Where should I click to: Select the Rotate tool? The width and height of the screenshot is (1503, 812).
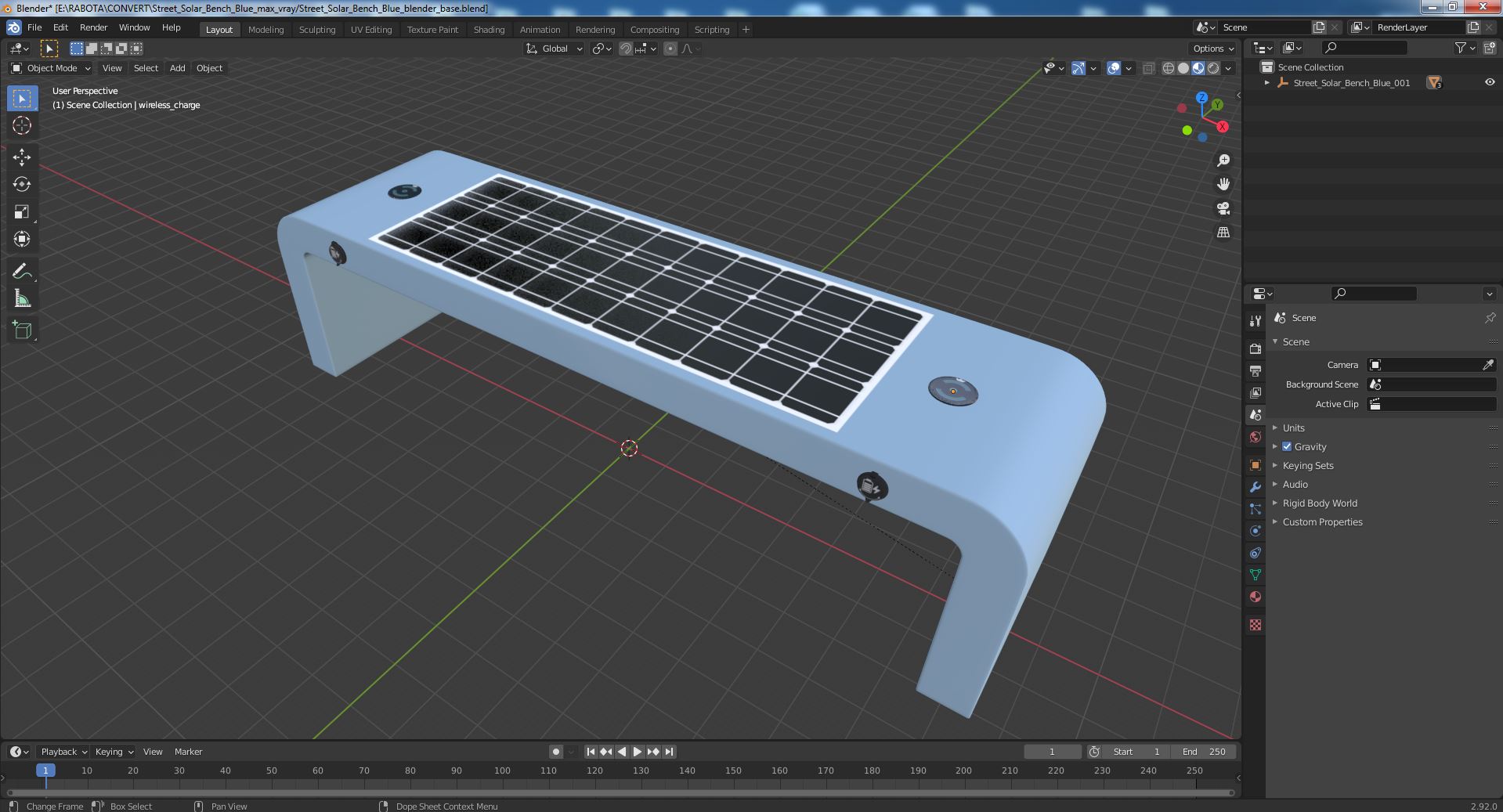pos(22,185)
